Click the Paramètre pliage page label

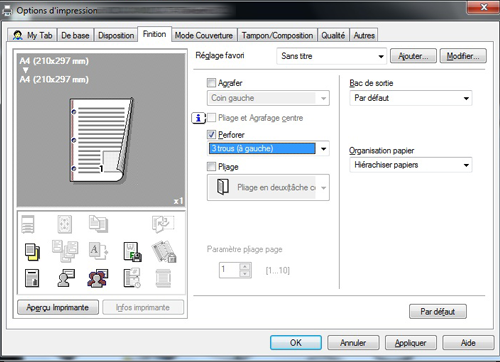click(x=245, y=249)
